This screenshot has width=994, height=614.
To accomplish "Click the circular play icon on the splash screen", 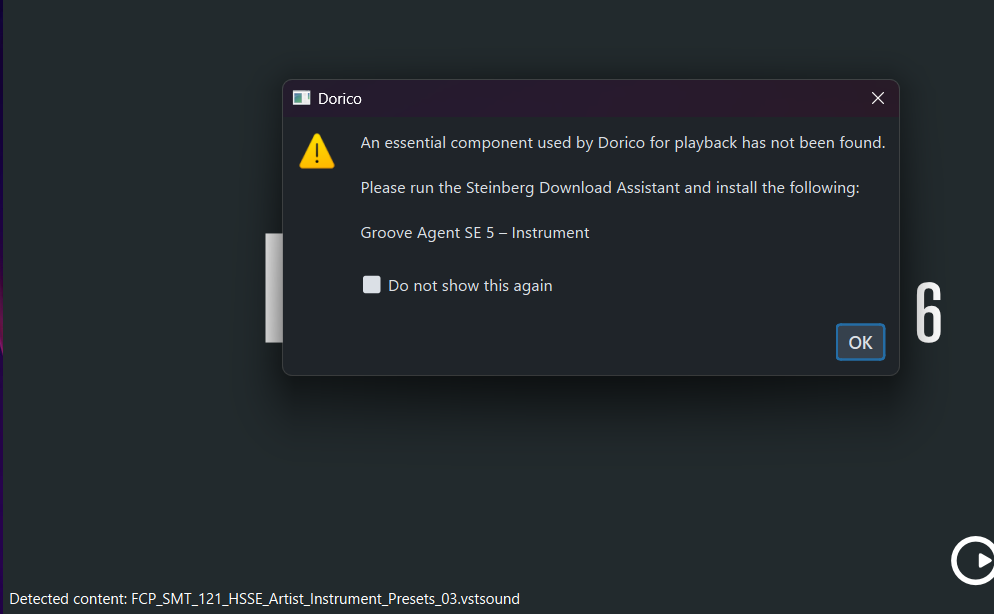I will click(x=973, y=560).
